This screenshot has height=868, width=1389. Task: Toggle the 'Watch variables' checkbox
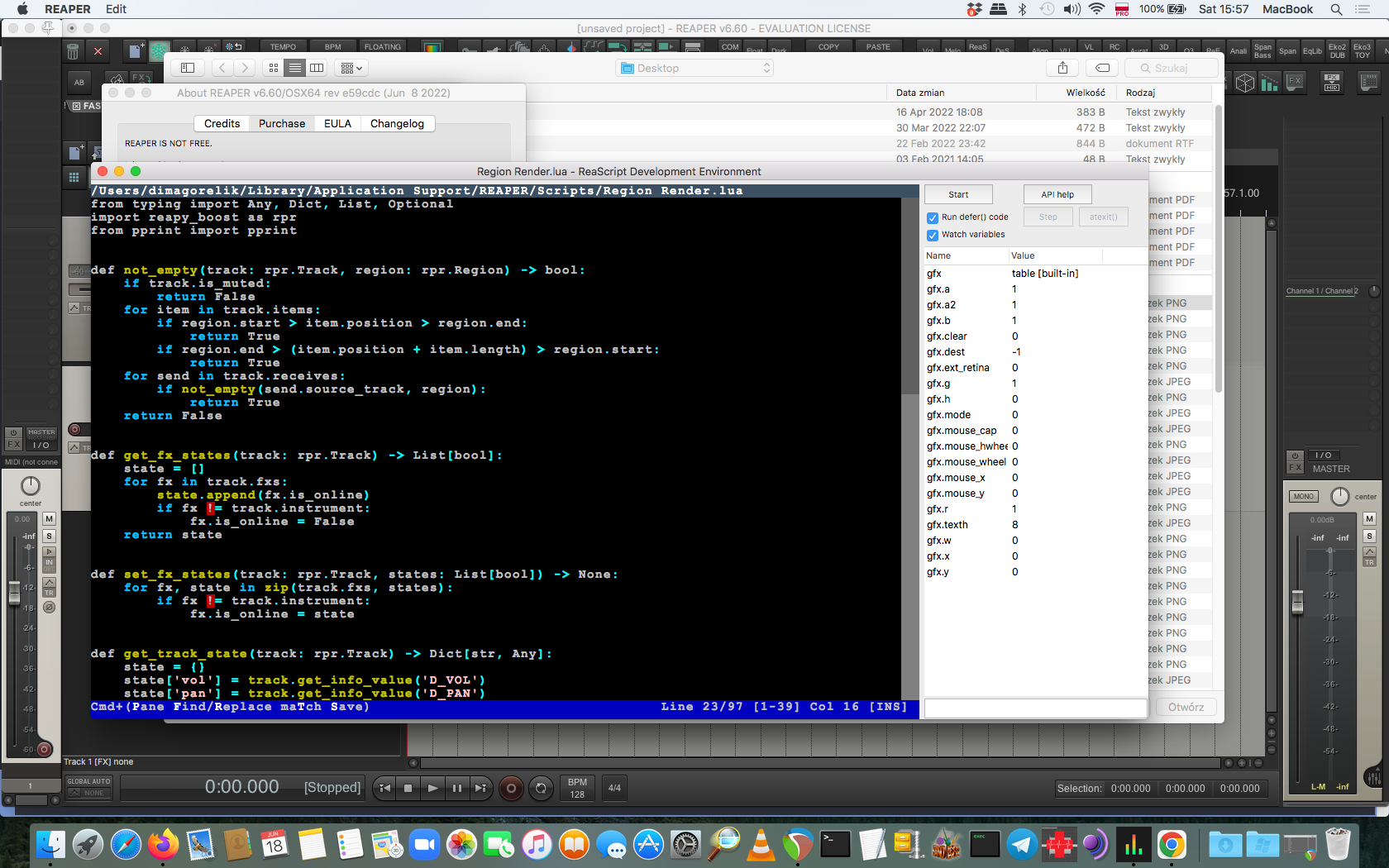(933, 235)
